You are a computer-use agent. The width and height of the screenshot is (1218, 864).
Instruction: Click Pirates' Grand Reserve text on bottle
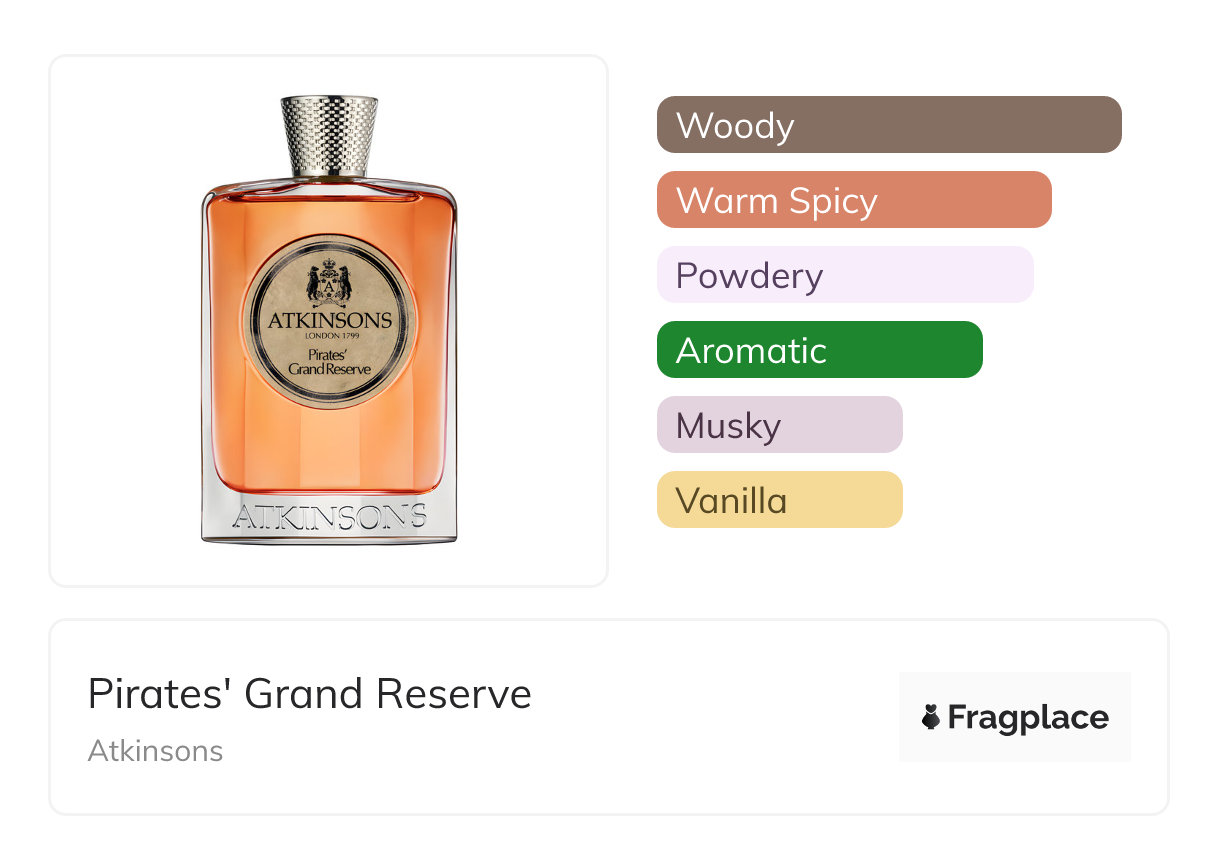[329, 362]
